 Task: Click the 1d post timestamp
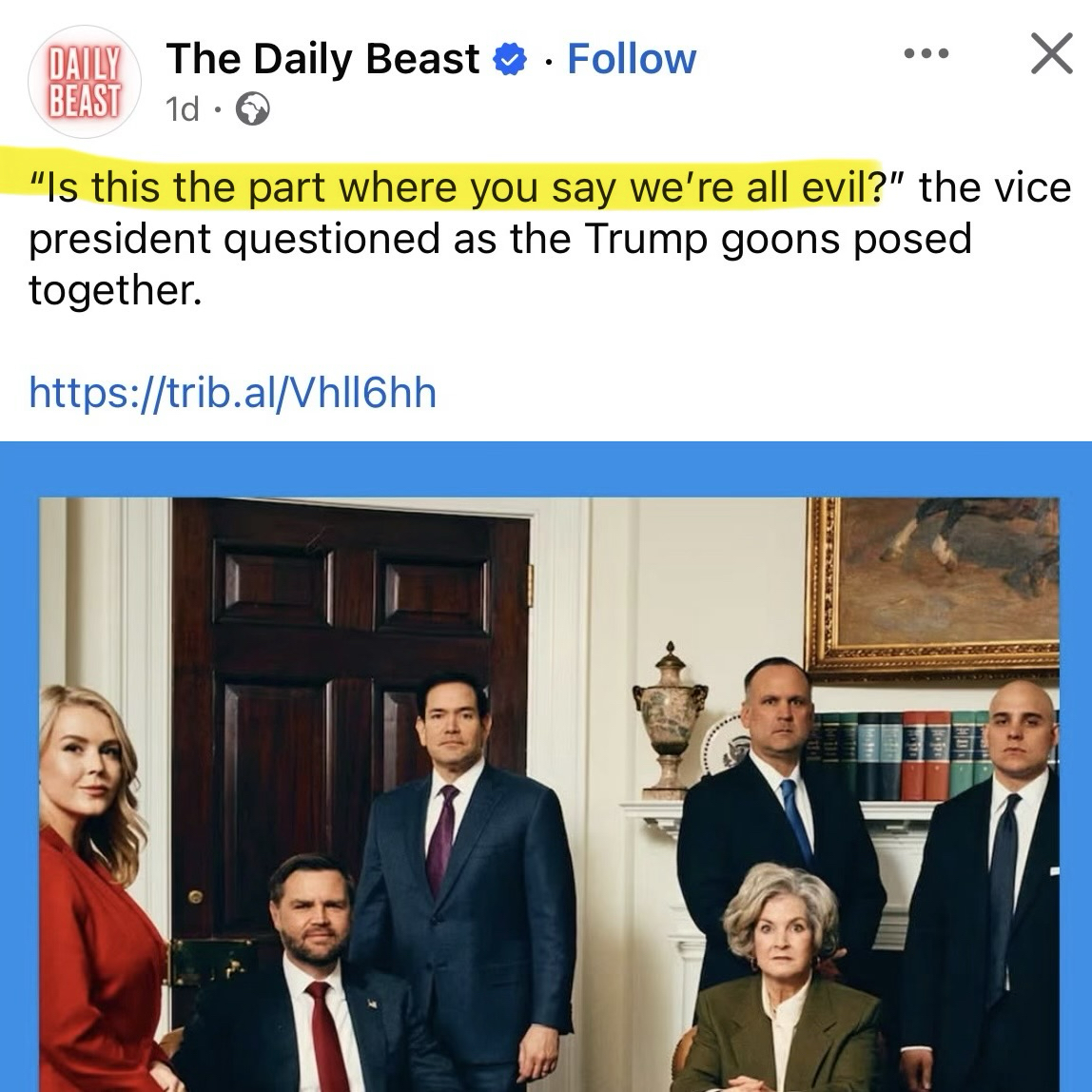click(x=182, y=109)
